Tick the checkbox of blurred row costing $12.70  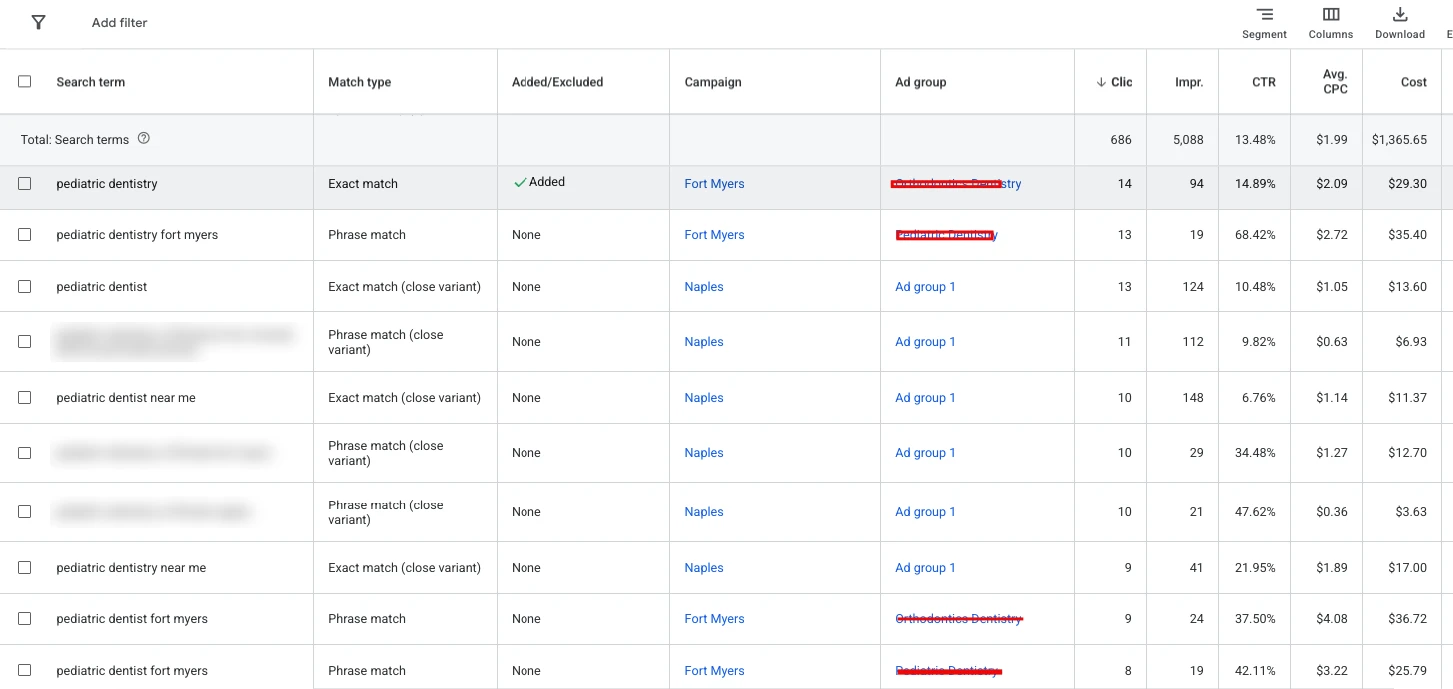[x=25, y=453]
